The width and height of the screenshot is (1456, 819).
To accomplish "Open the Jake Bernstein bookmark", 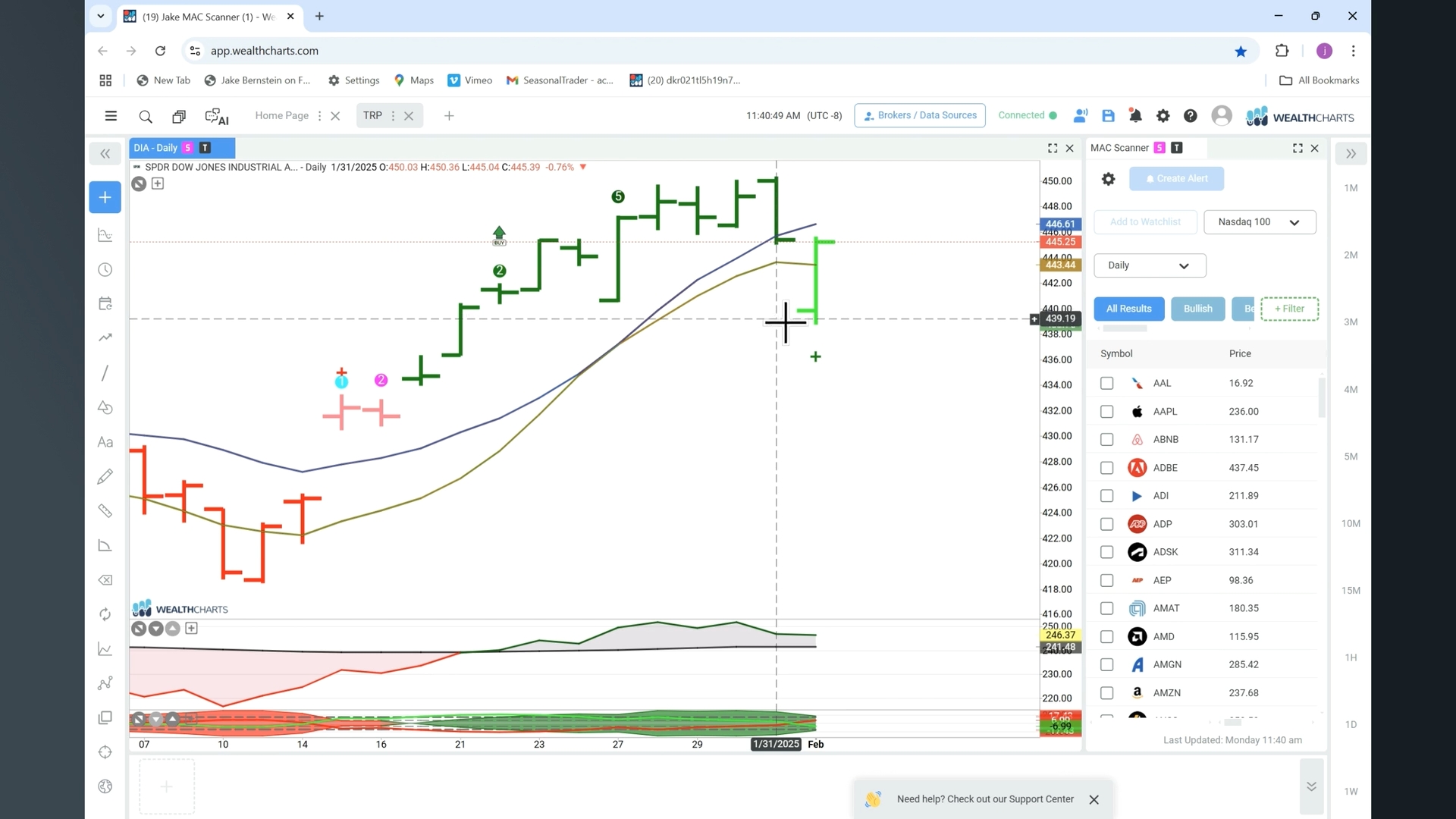I will [x=258, y=80].
